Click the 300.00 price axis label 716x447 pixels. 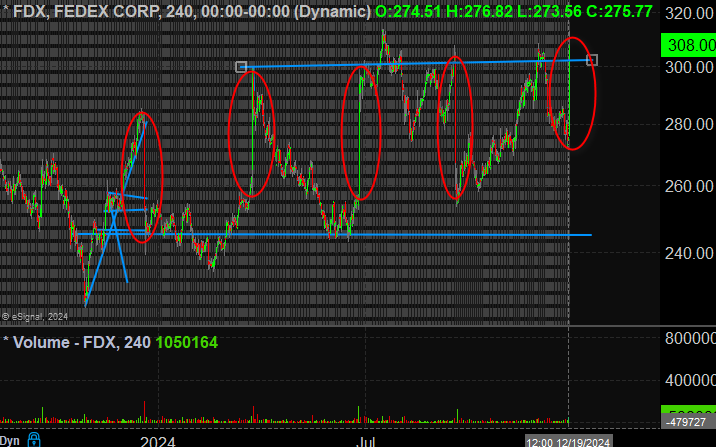tap(690, 68)
